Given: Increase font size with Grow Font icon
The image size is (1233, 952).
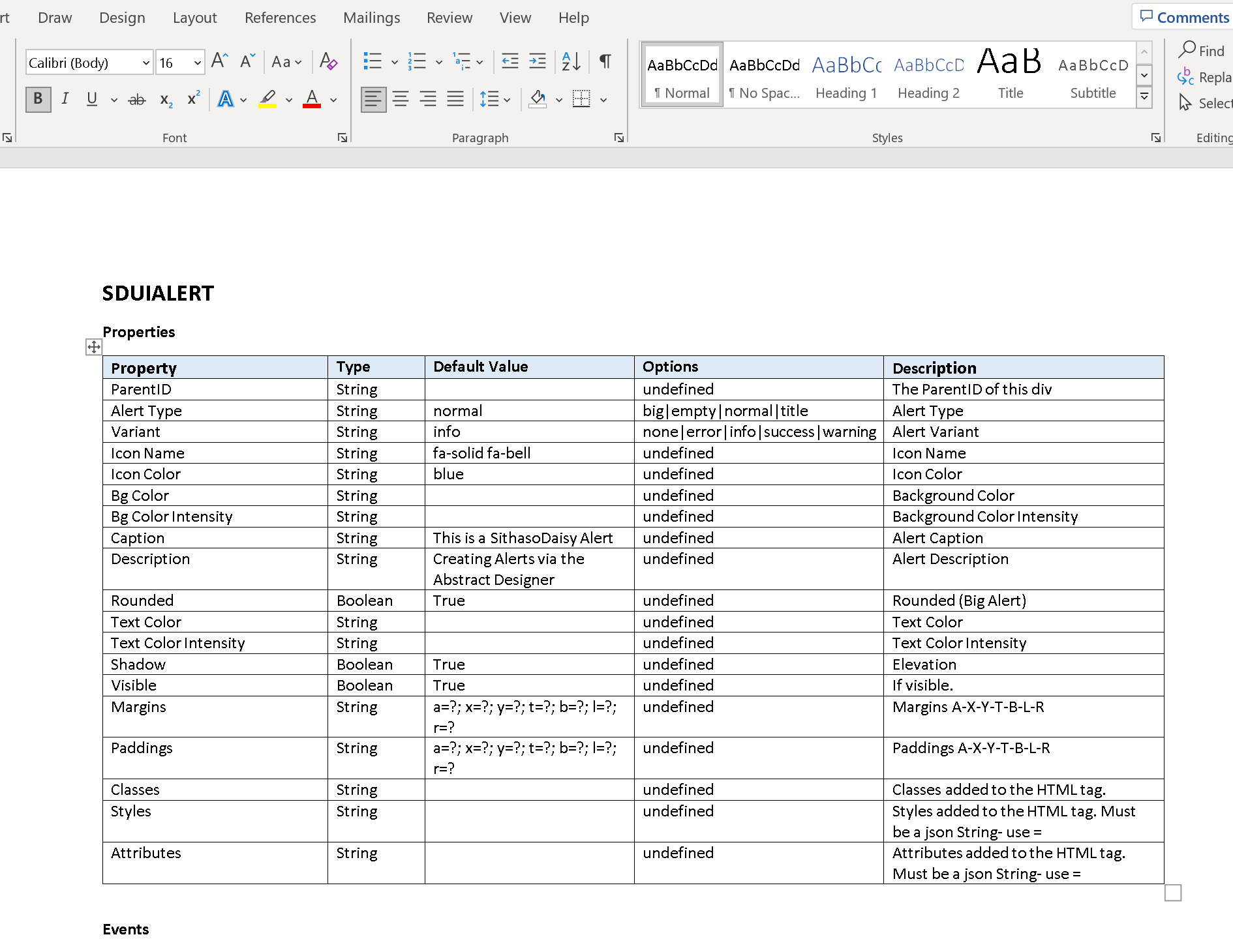Looking at the screenshot, I should [x=220, y=62].
